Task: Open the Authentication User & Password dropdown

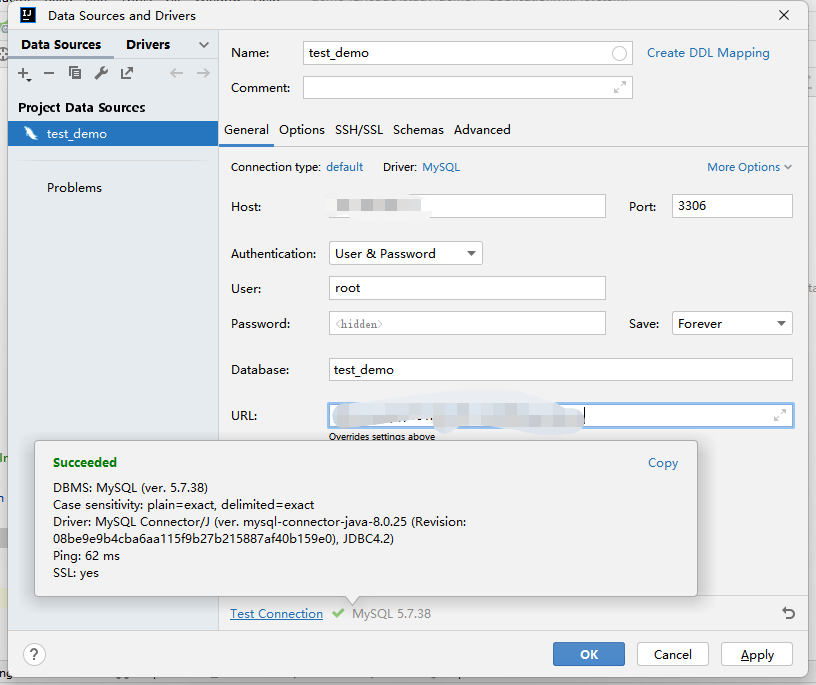Action: [405, 253]
